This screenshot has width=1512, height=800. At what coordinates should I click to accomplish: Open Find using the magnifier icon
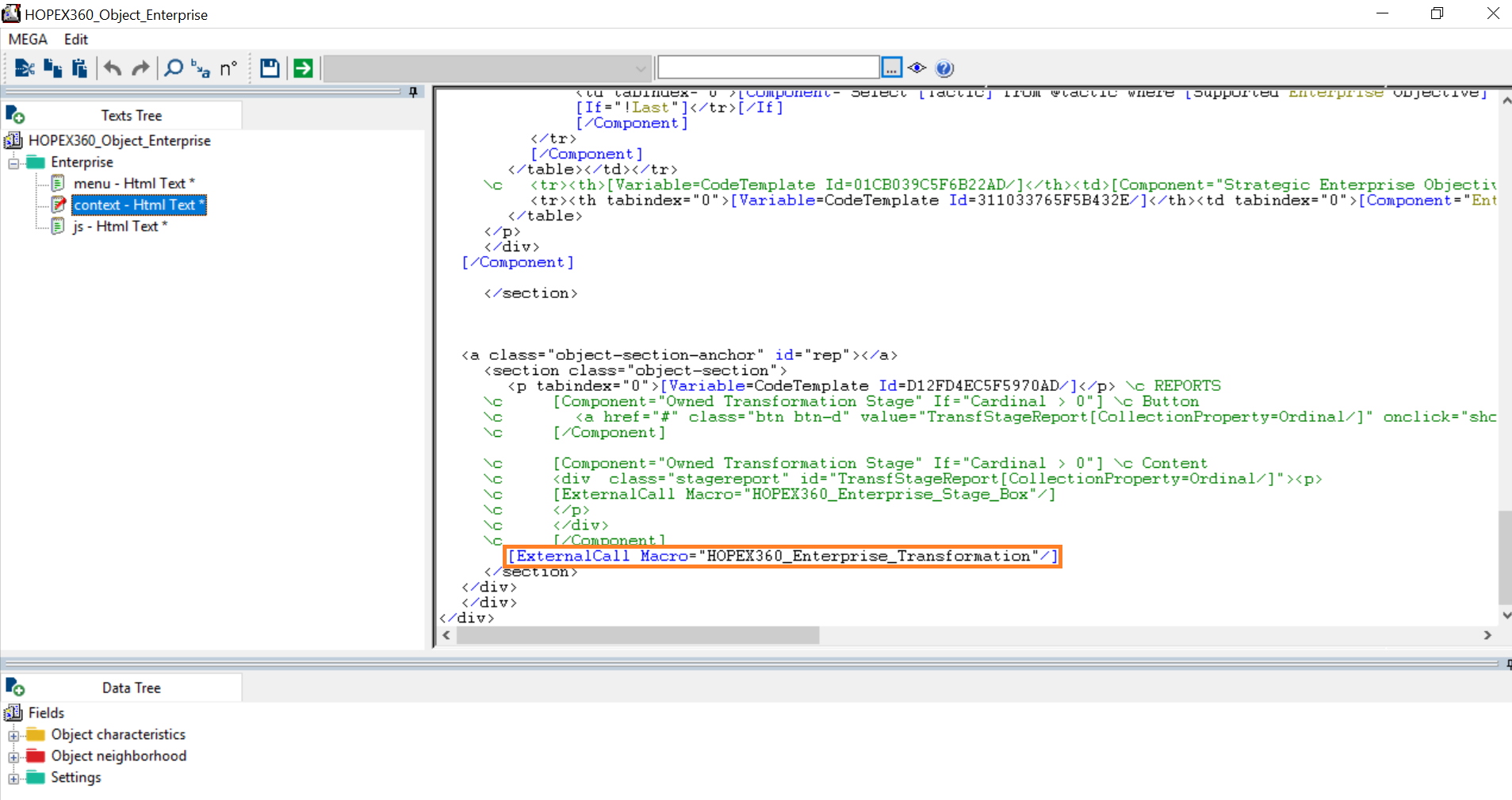pyautogui.click(x=173, y=68)
